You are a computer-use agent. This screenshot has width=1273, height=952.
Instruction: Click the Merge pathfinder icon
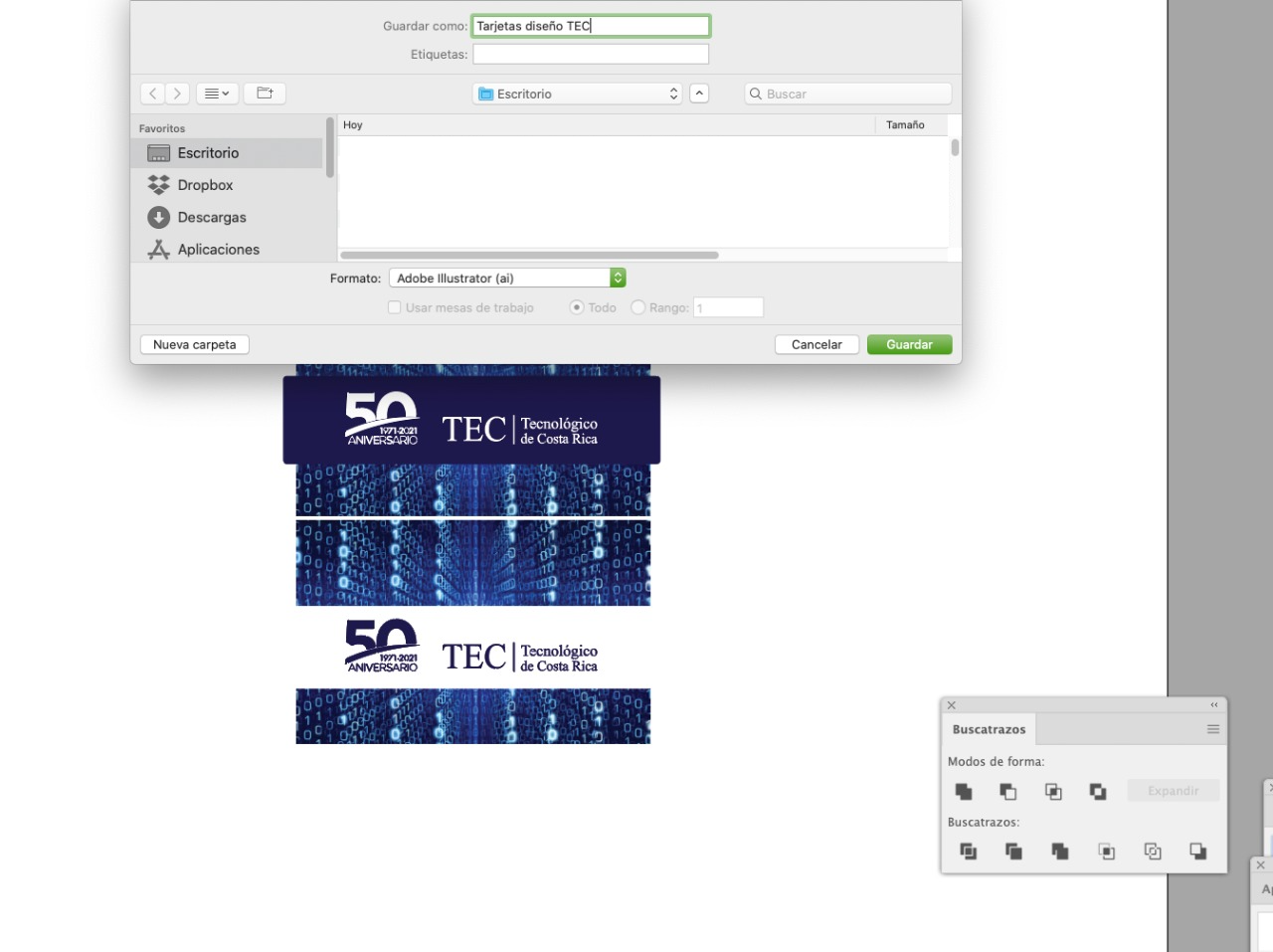(1060, 852)
